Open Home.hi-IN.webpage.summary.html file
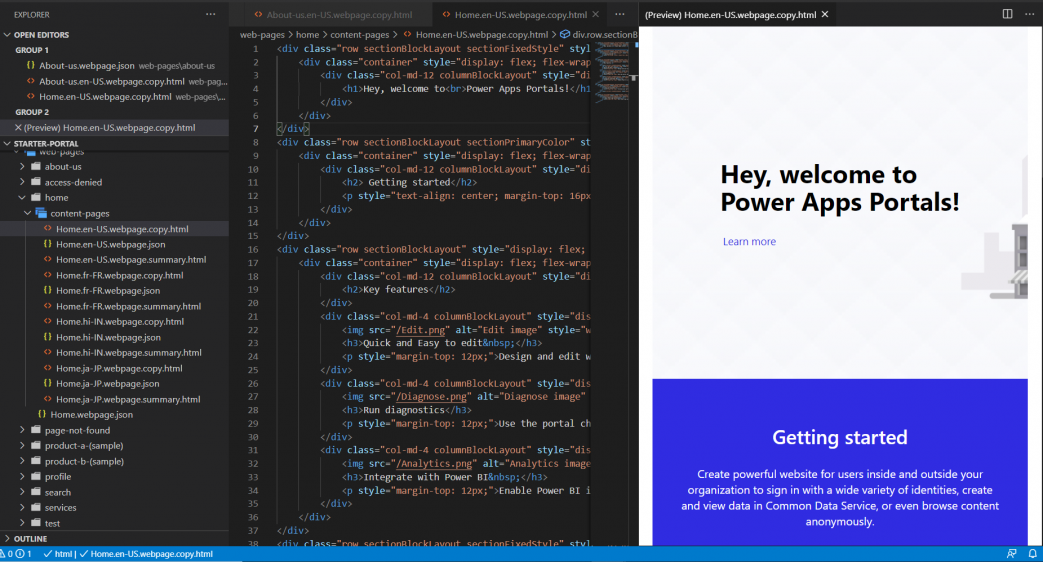 (x=128, y=352)
